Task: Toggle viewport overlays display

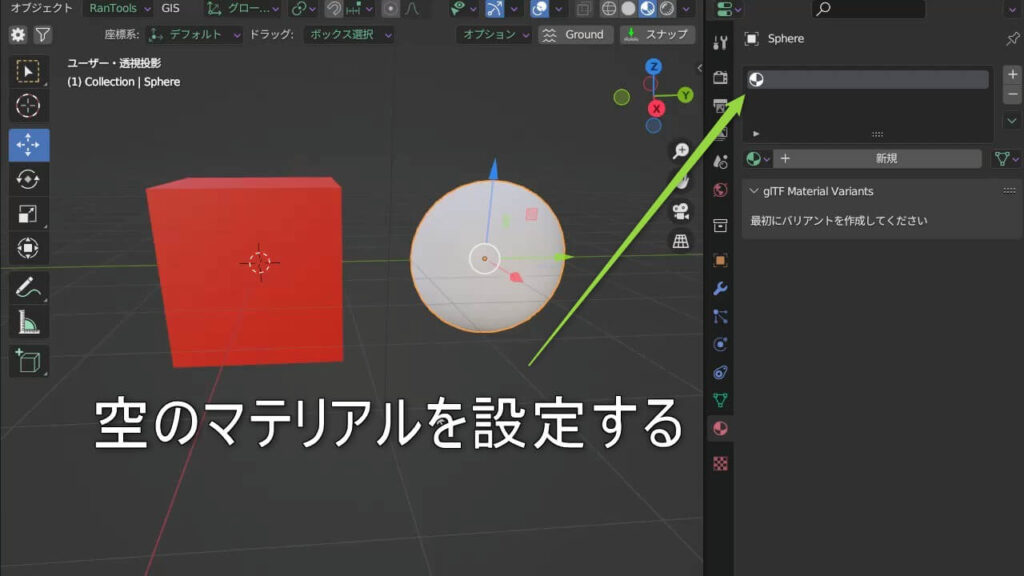Action: click(539, 8)
